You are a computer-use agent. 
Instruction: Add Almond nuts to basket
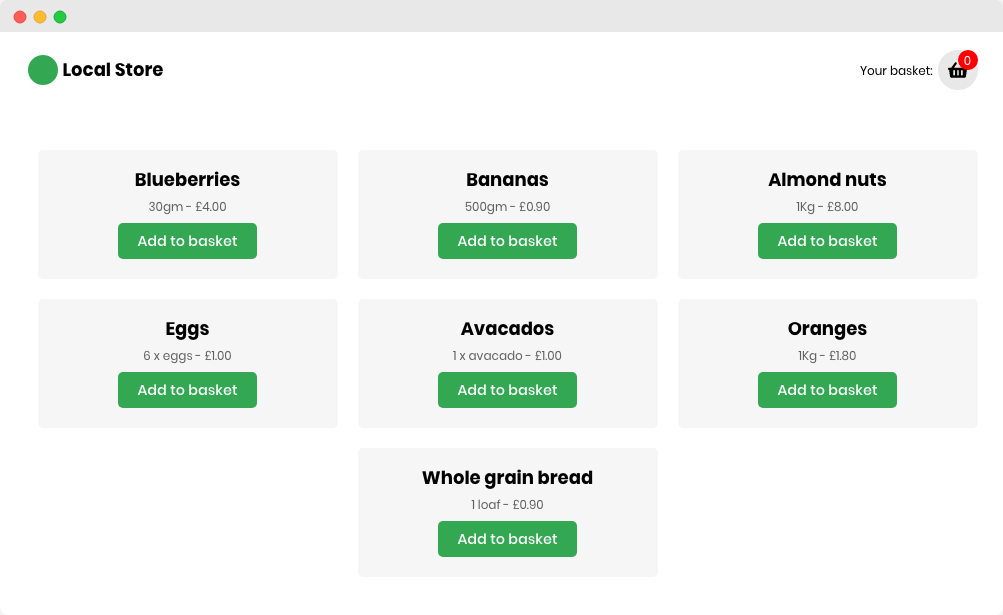pos(827,241)
